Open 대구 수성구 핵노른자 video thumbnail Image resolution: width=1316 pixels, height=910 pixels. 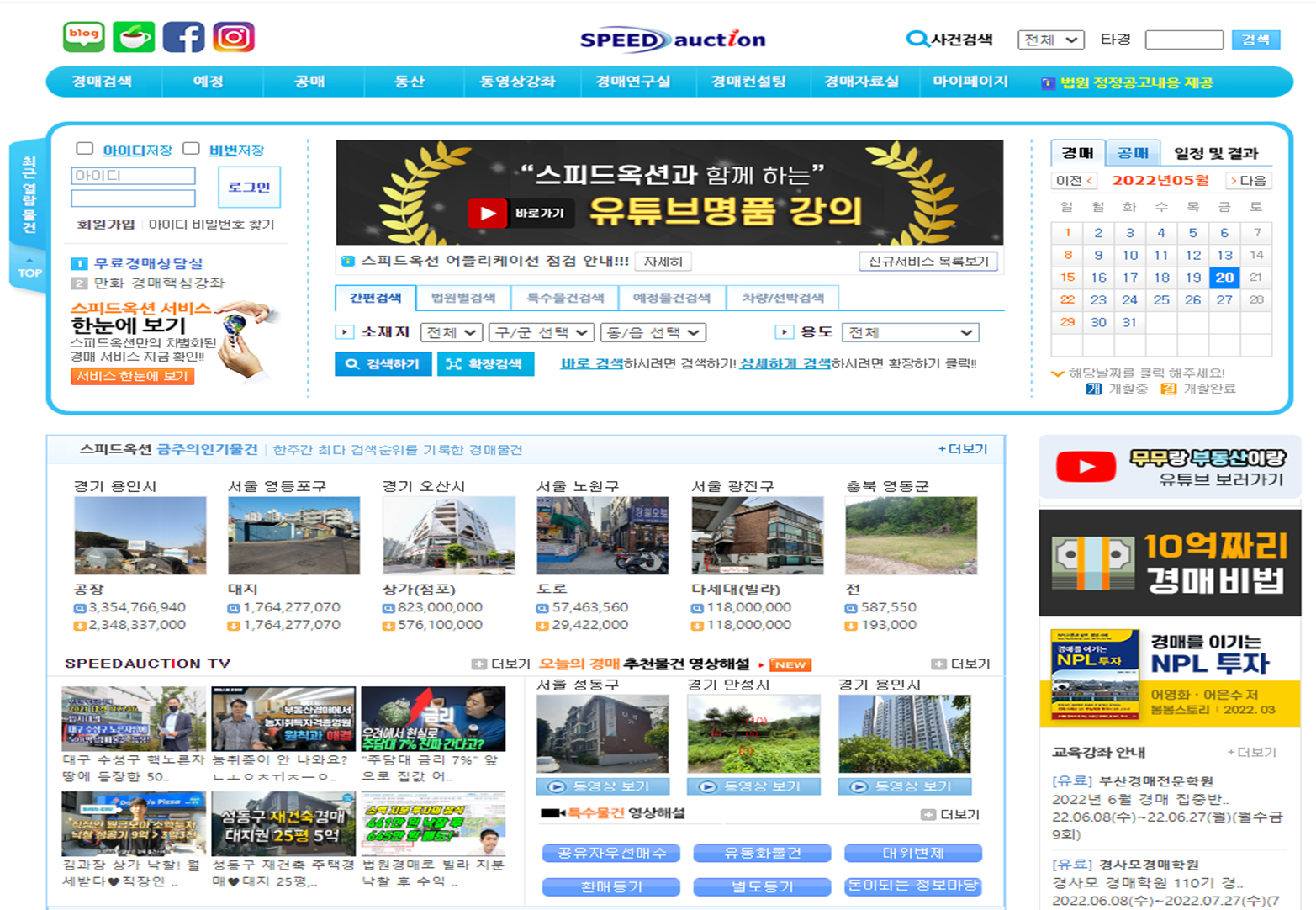(x=134, y=719)
